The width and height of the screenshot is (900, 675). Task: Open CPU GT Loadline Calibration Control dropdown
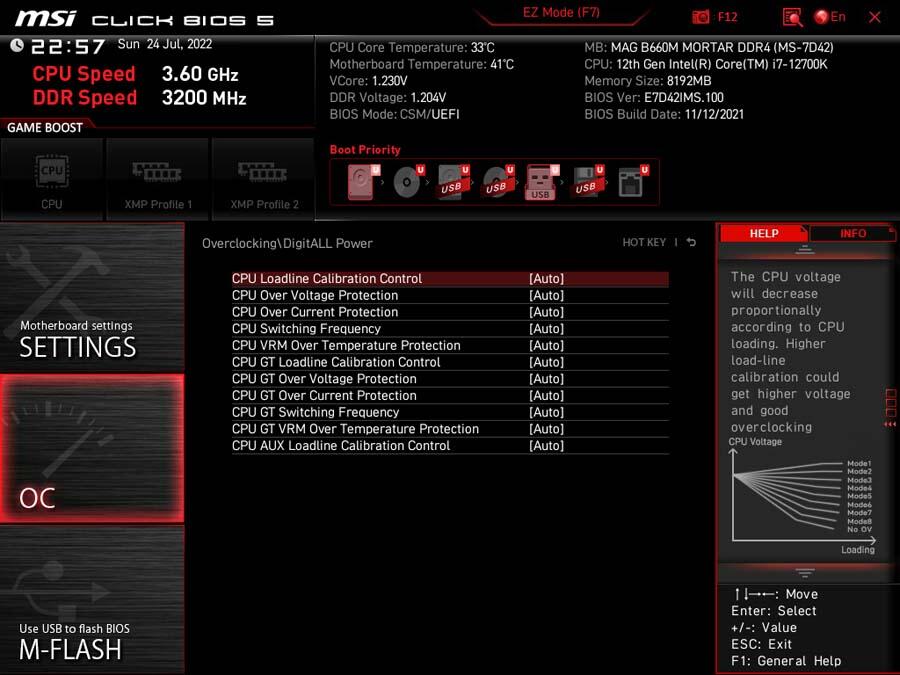pyautogui.click(x=450, y=362)
